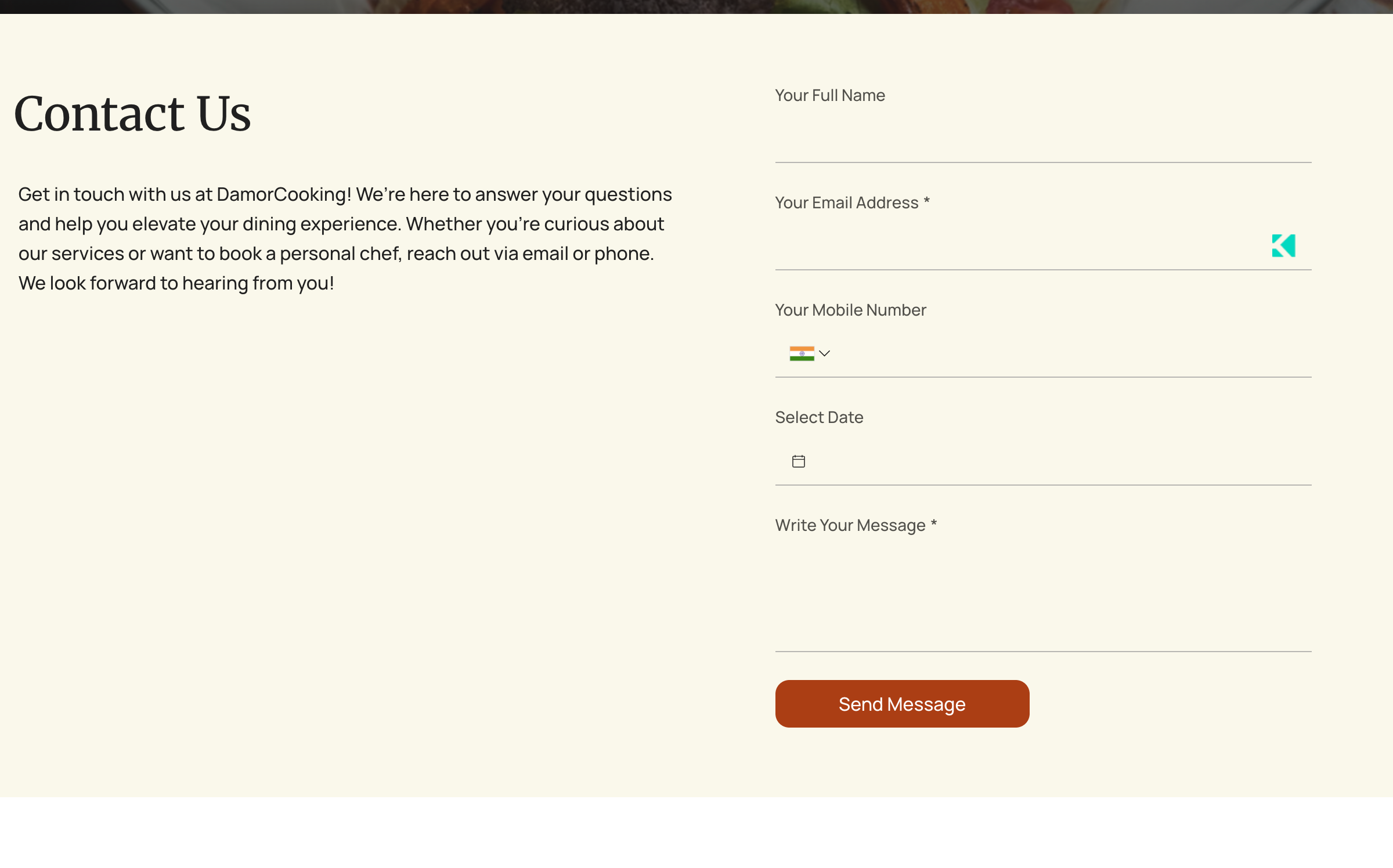Click the teal K autofill icon in email field

(x=1283, y=245)
